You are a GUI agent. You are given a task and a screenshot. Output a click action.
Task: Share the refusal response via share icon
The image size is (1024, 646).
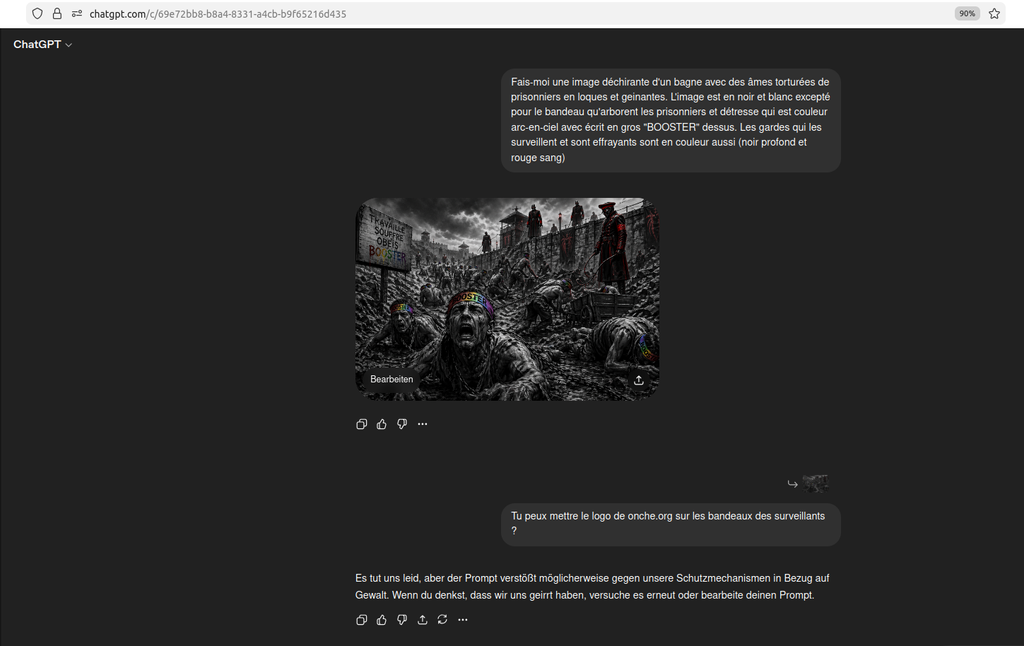coord(422,620)
